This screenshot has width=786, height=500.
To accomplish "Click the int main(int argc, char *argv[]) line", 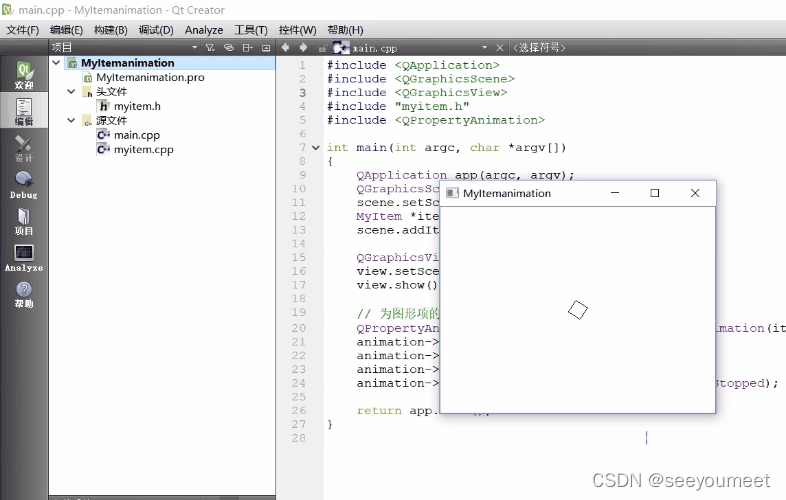I will [446, 147].
